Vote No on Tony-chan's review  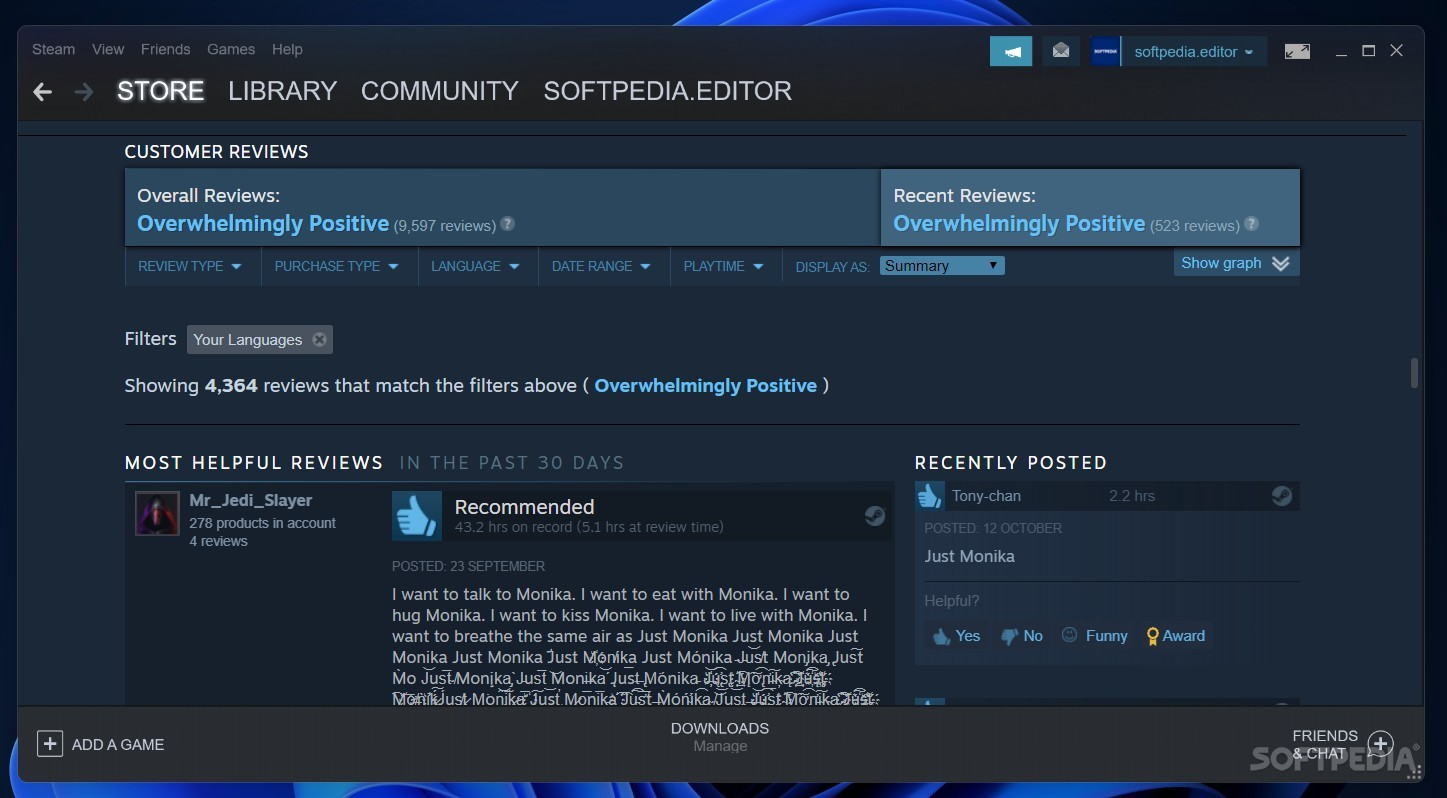point(1021,636)
